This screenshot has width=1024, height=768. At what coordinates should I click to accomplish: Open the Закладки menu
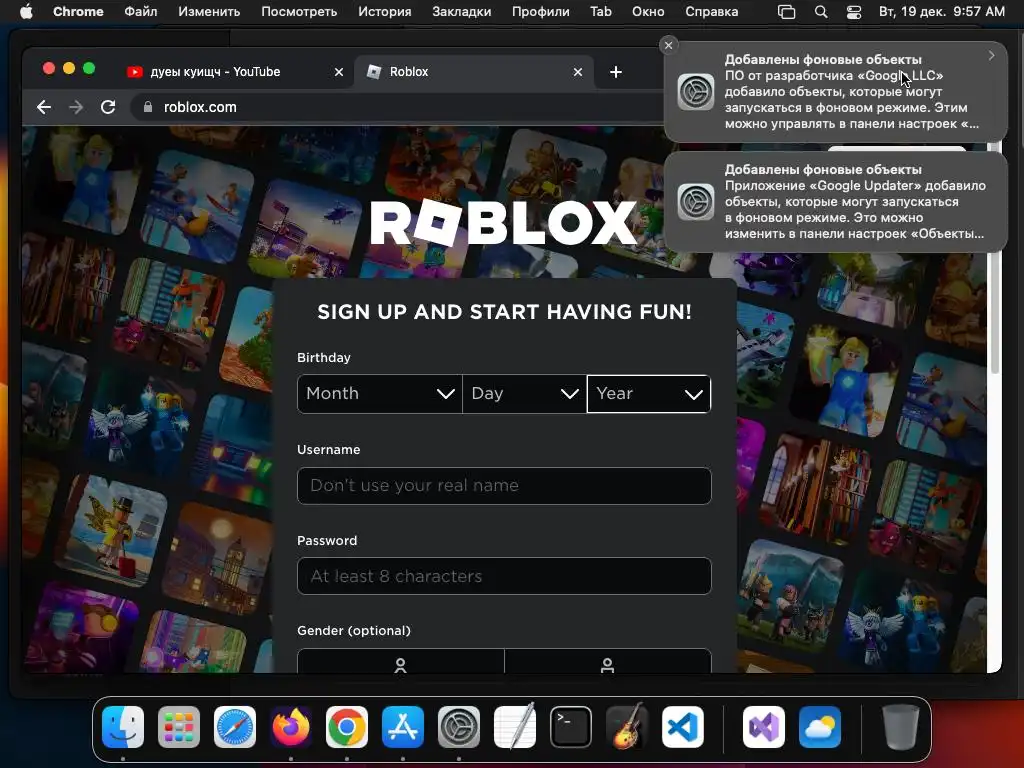click(x=462, y=12)
